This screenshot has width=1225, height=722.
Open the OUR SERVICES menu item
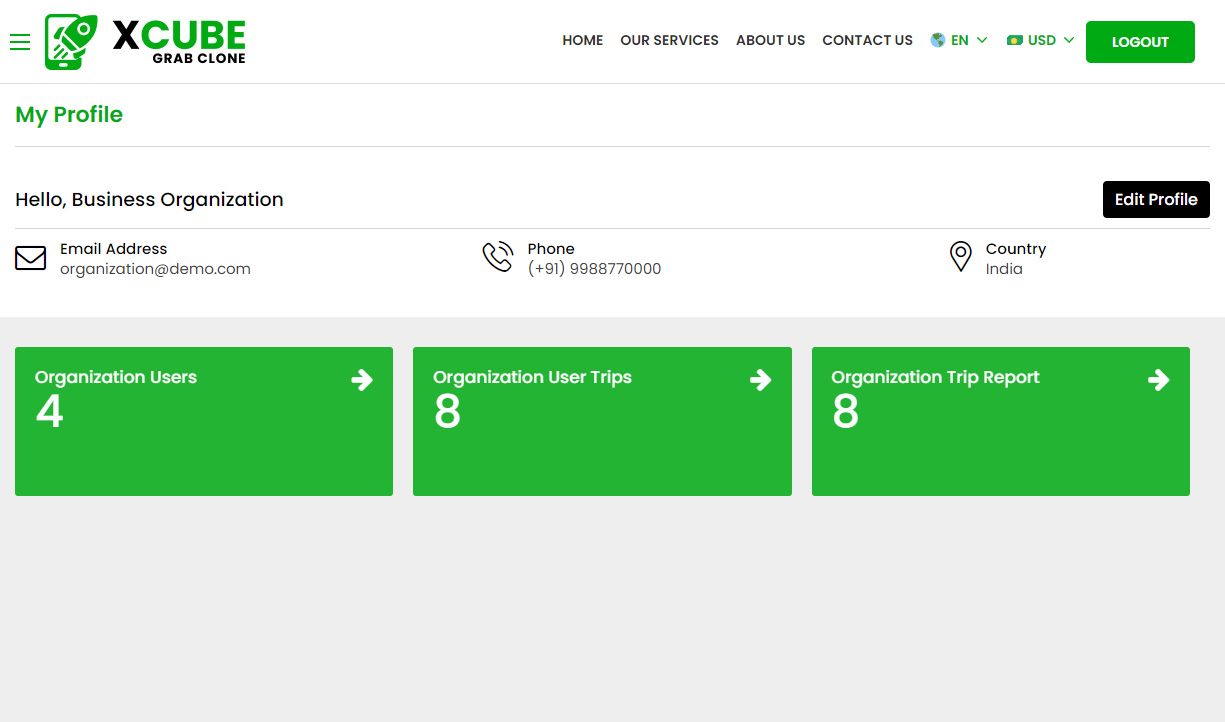click(x=669, y=41)
